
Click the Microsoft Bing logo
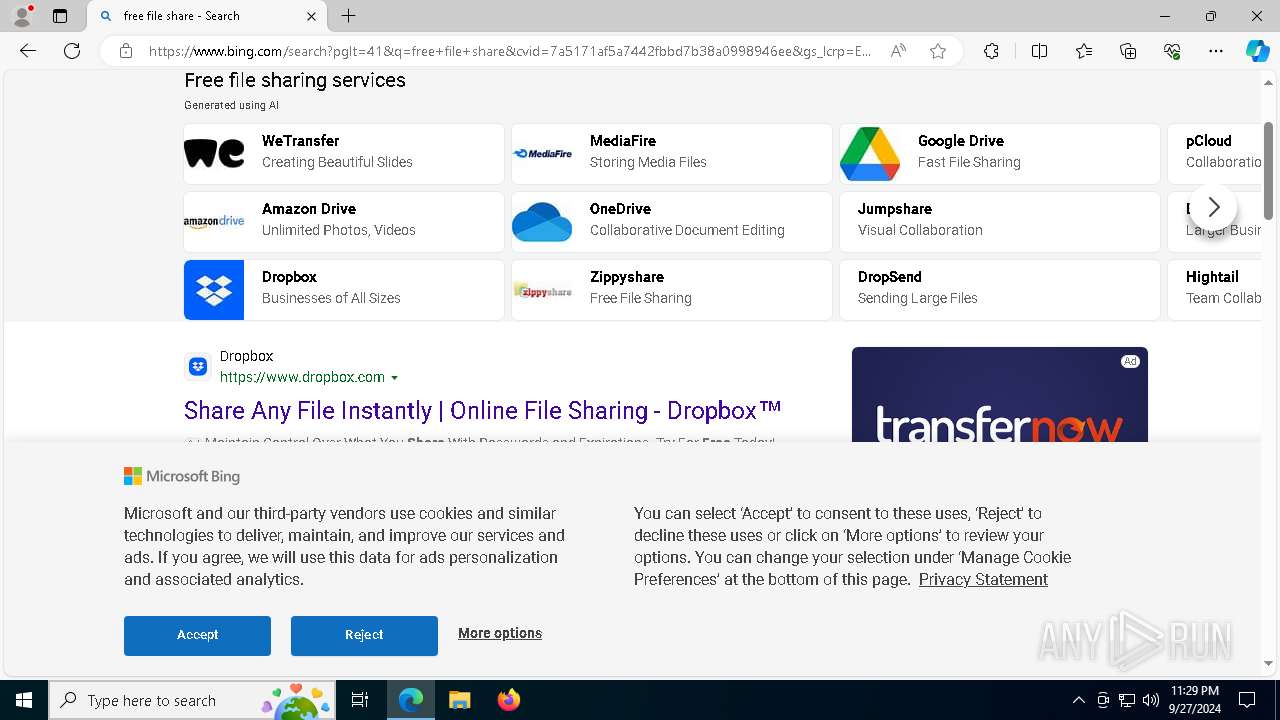click(x=182, y=476)
